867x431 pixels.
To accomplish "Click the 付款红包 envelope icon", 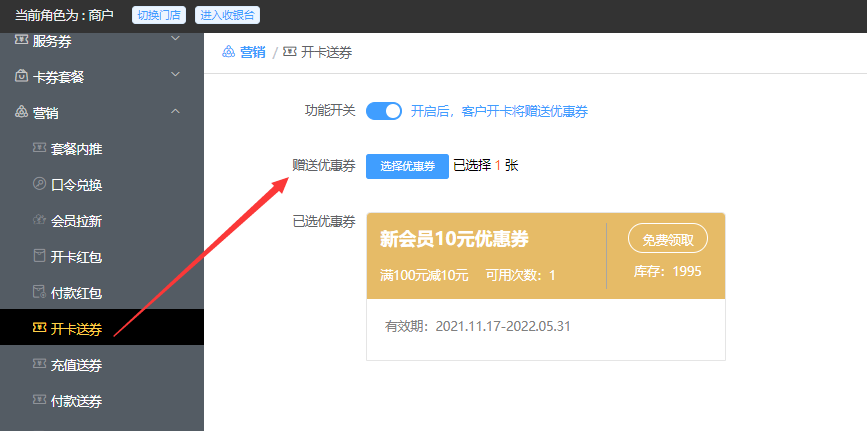I will [39, 292].
